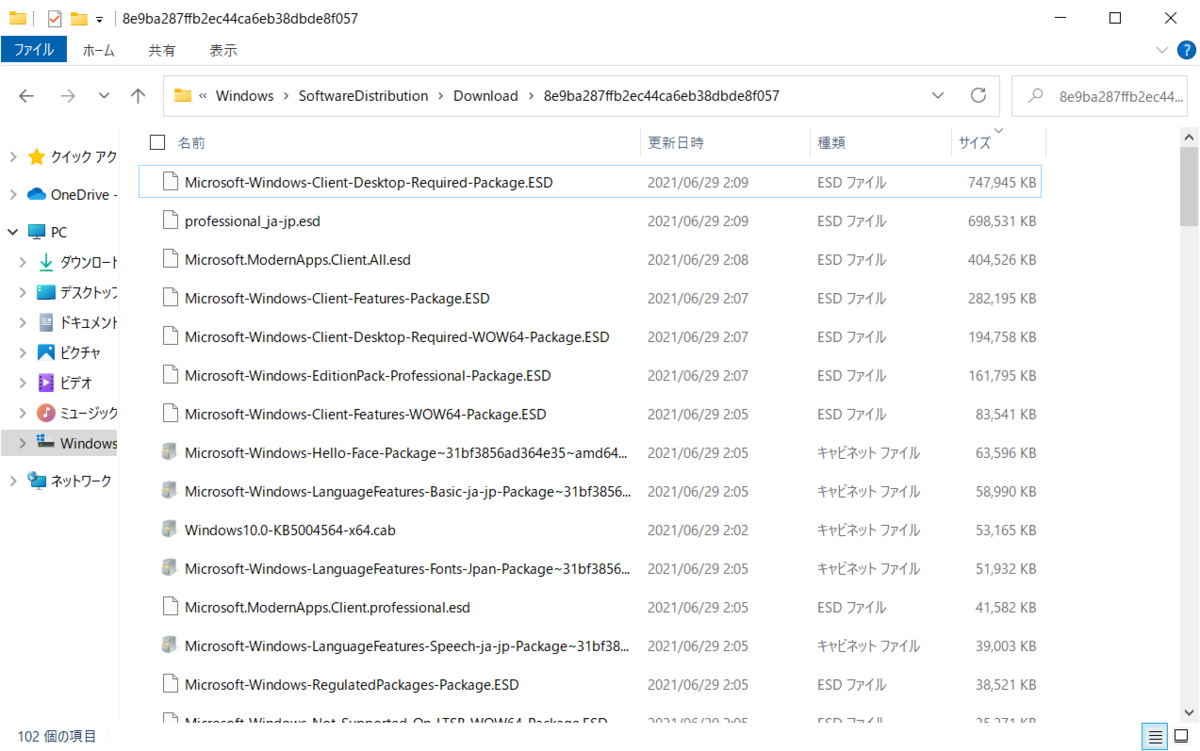Sort by the 更新日時 column header
Viewport: 1200px width, 751px height.
(x=676, y=143)
